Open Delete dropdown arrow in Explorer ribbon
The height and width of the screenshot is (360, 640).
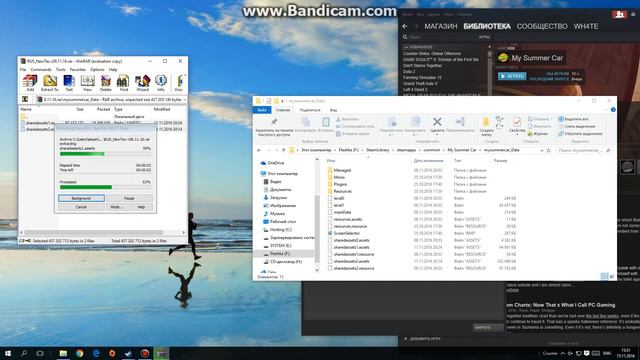[x=437, y=134]
